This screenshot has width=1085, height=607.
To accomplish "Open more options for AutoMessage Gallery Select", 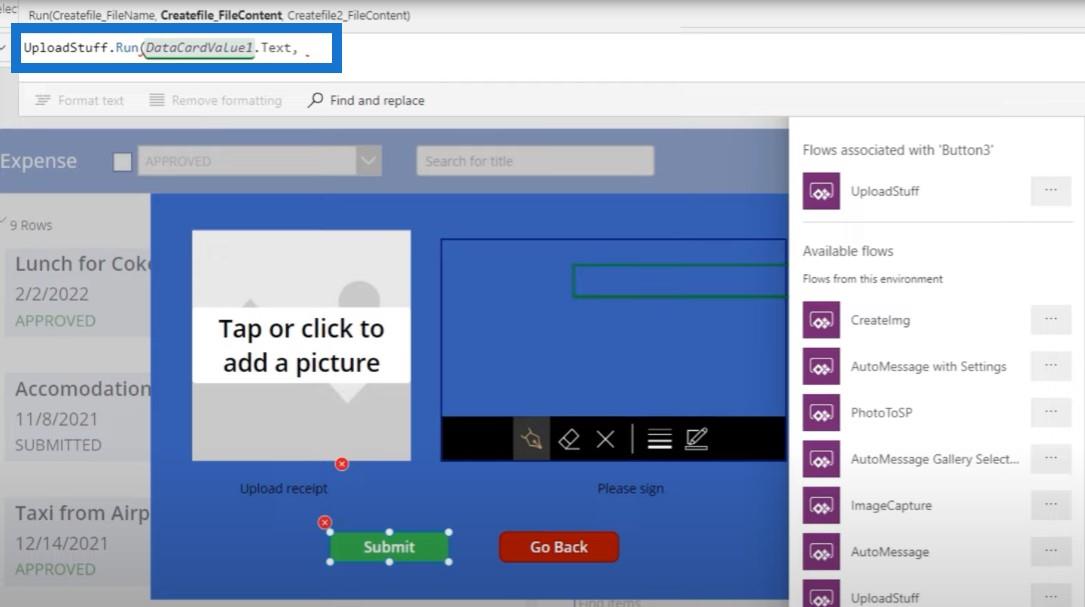I will [1050, 458].
